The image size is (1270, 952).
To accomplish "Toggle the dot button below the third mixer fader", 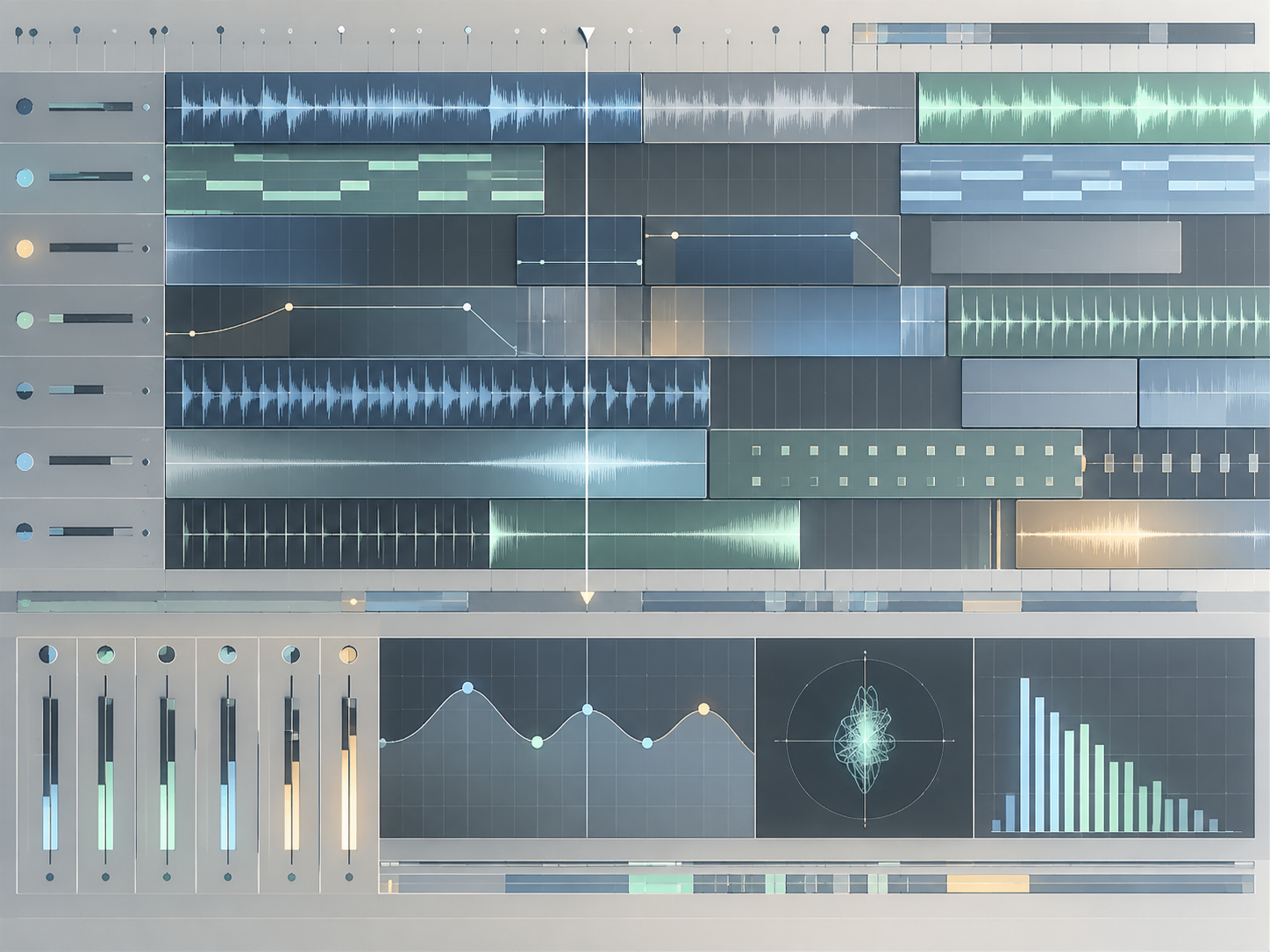I will [x=167, y=877].
